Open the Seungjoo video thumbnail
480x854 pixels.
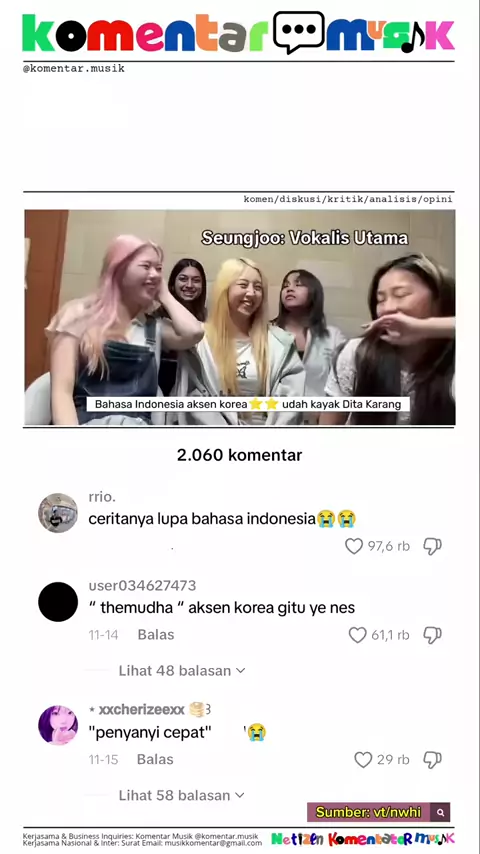(240, 318)
